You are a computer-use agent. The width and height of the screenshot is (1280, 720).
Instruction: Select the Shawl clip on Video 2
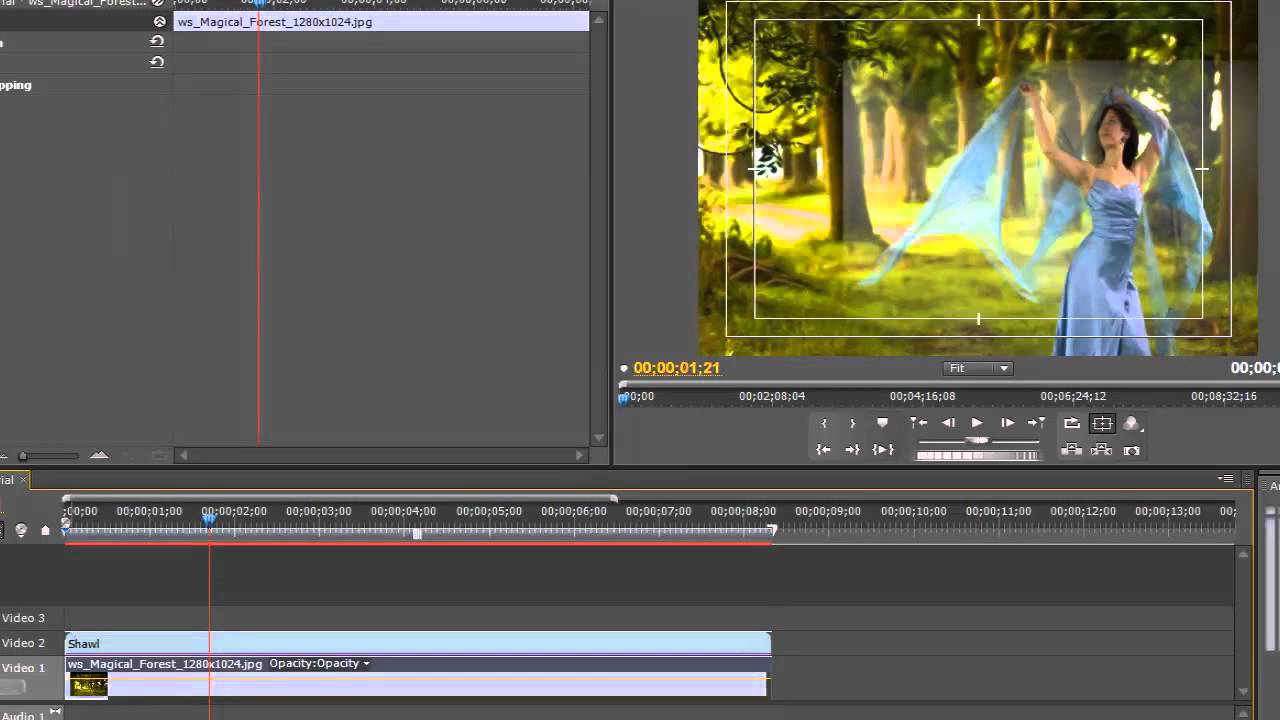(x=418, y=643)
